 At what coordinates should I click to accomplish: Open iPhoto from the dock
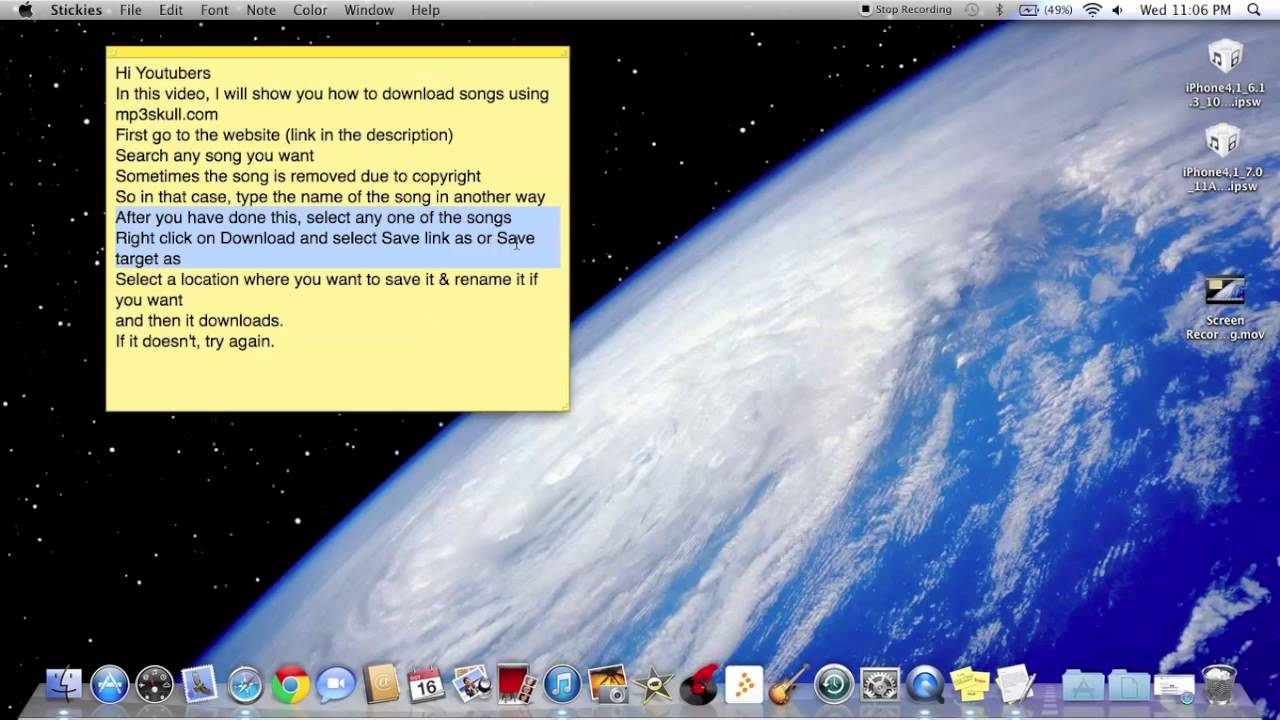pyautogui.click(x=608, y=684)
